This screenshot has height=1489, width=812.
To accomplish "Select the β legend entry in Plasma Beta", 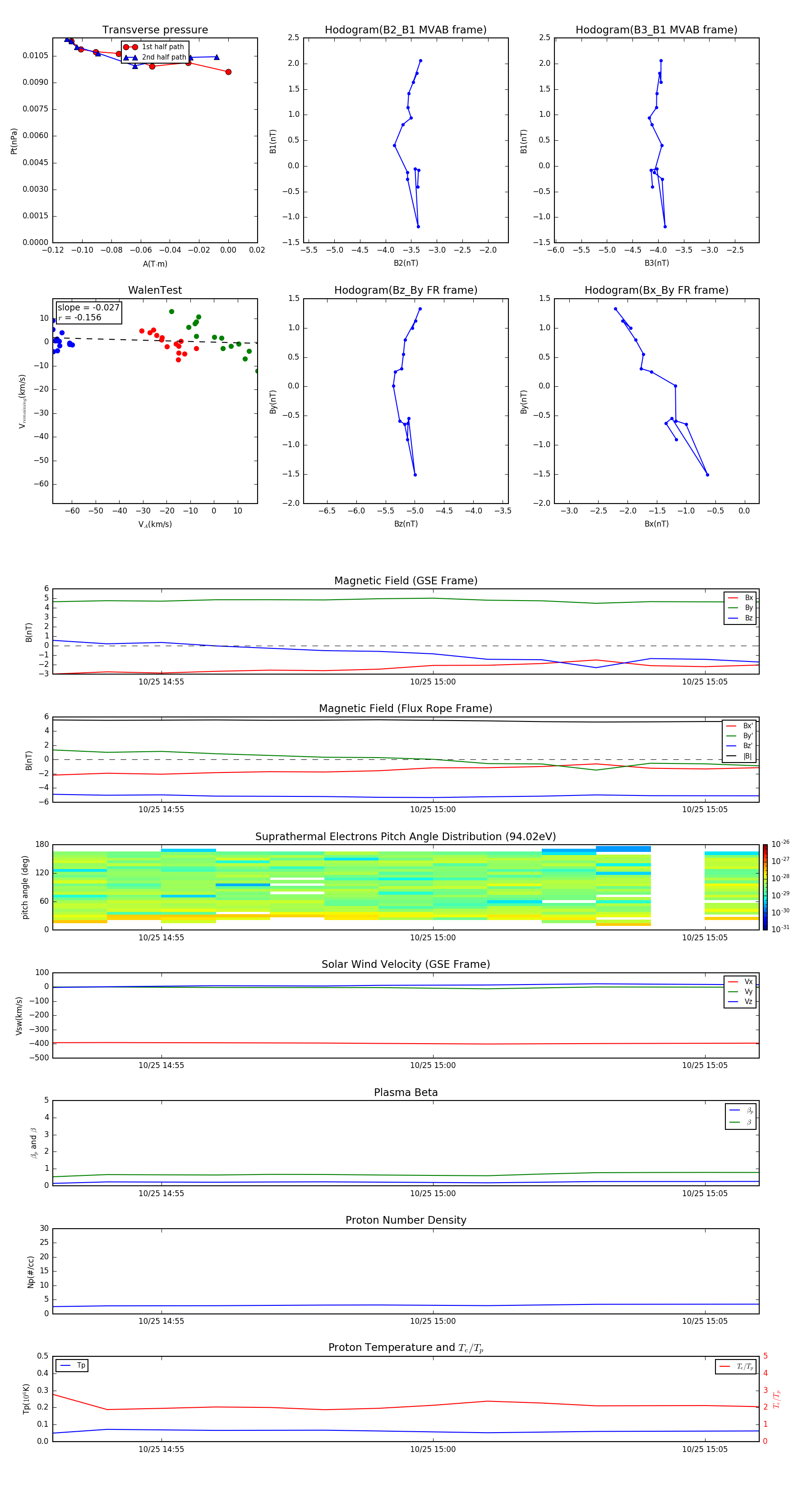I will pyautogui.click(x=741, y=1123).
